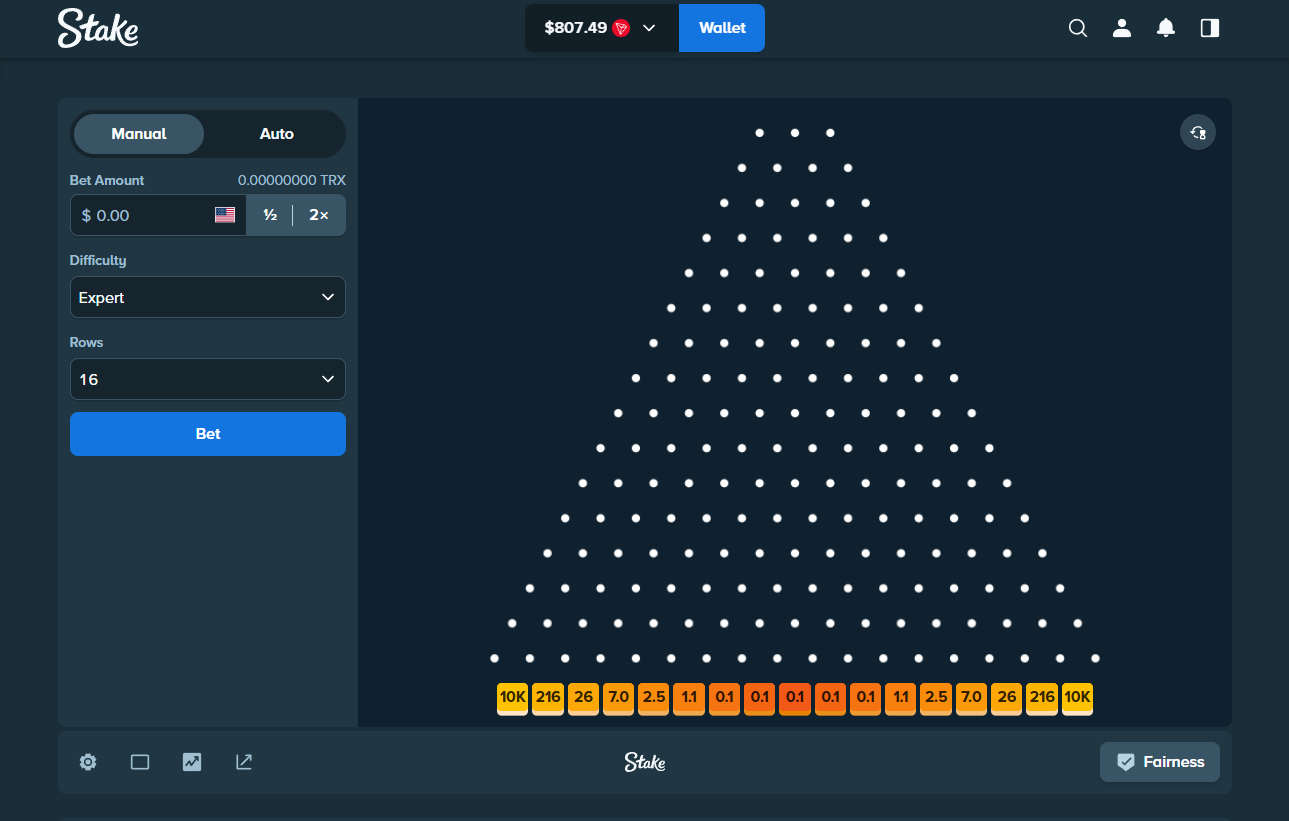The height and width of the screenshot is (821, 1289).
Task: Click the blue Bet button
Action: [x=208, y=434]
